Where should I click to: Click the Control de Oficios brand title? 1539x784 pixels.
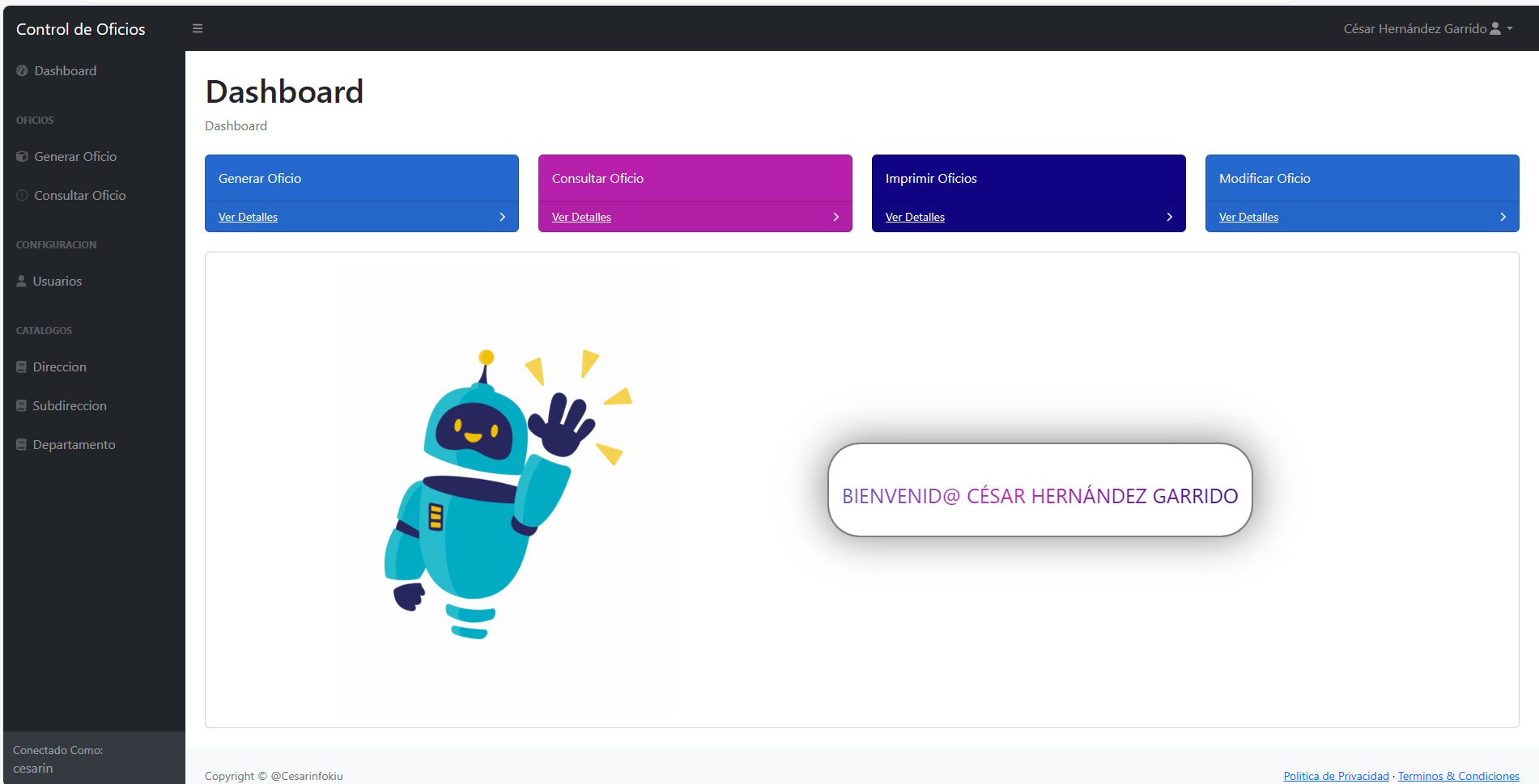pyautogui.click(x=81, y=29)
